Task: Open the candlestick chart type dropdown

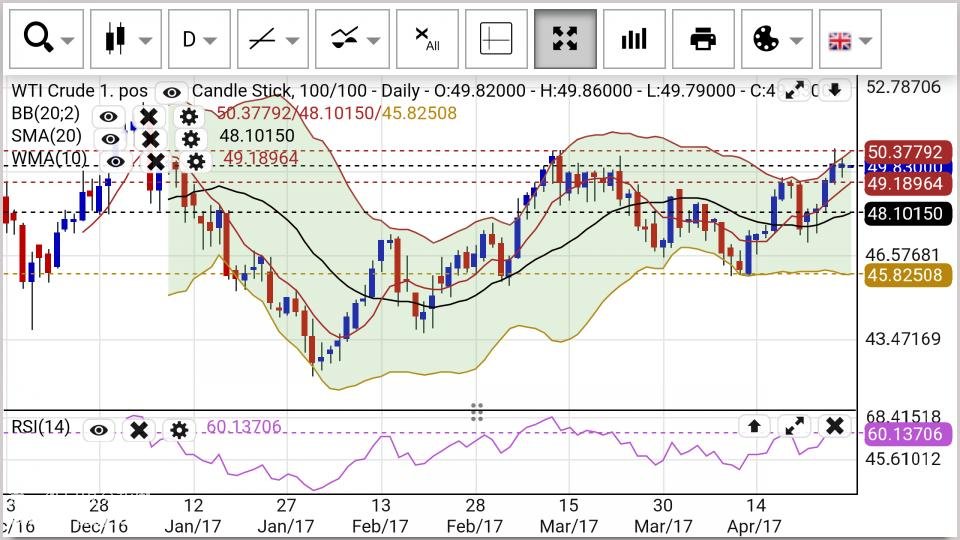Action: 126,40
